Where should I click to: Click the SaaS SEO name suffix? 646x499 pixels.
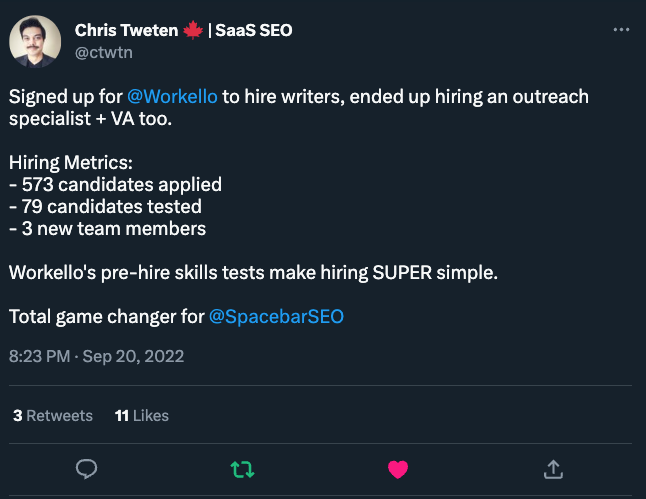tap(254, 30)
